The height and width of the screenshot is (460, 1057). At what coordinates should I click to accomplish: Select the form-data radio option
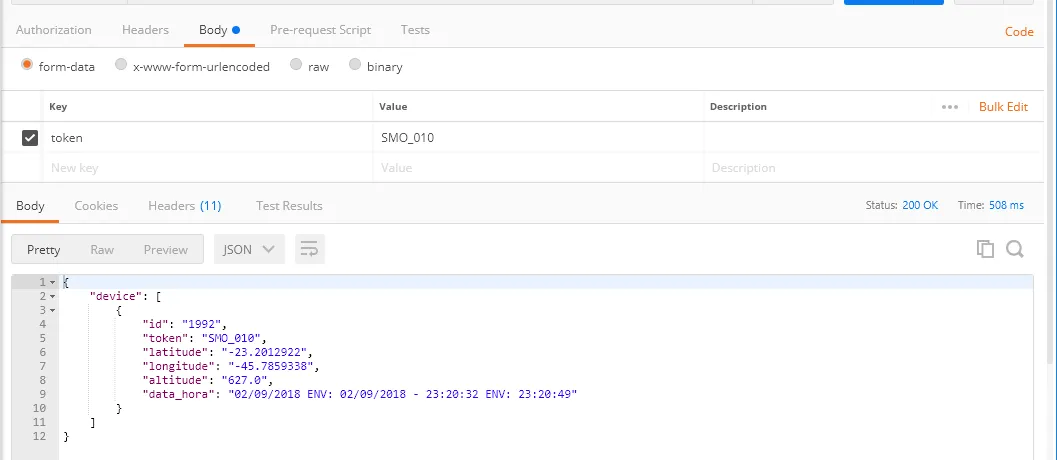click(27, 66)
